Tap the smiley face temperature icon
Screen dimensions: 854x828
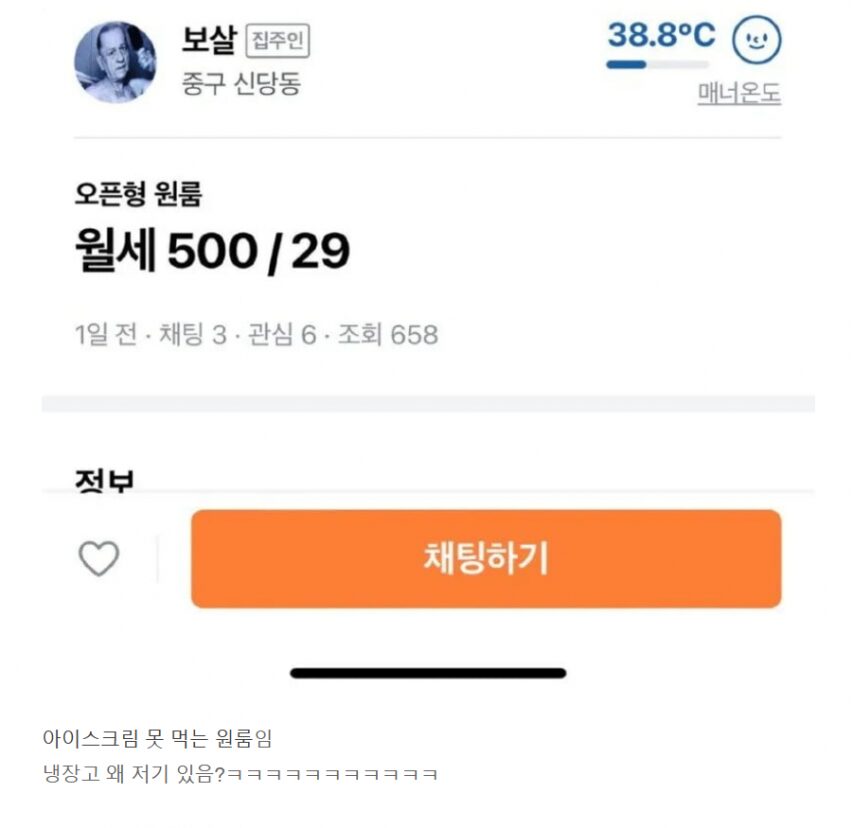tap(757, 41)
